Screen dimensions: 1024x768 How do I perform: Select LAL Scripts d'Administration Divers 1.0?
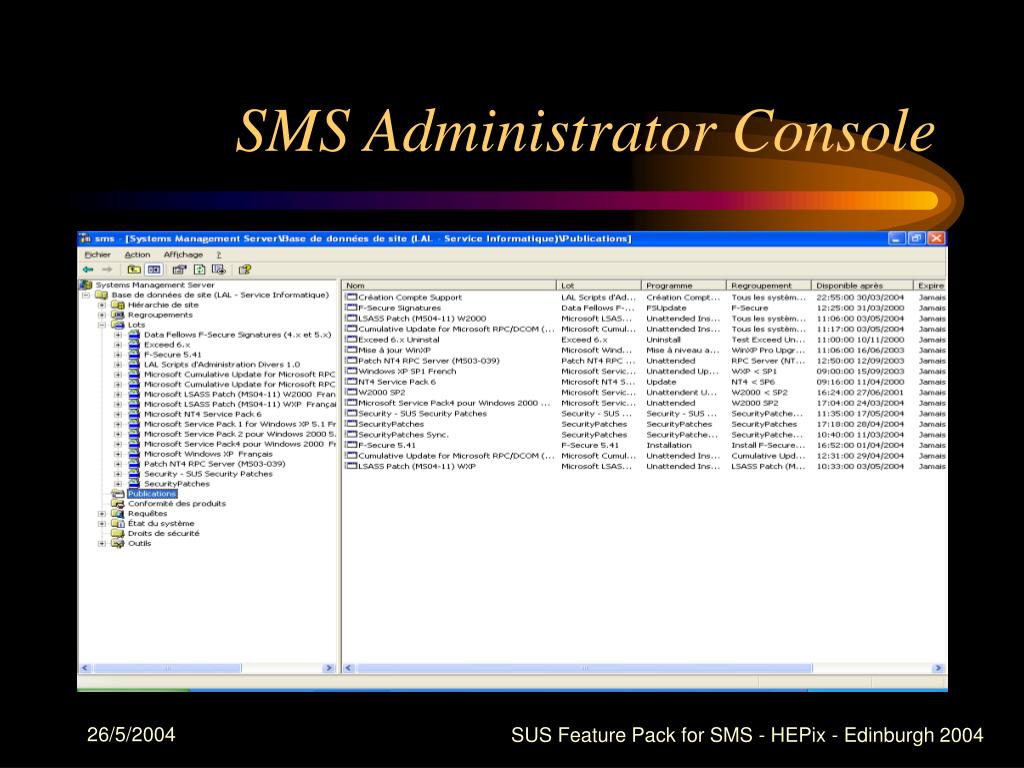pyautogui.click(x=222, y=364)
